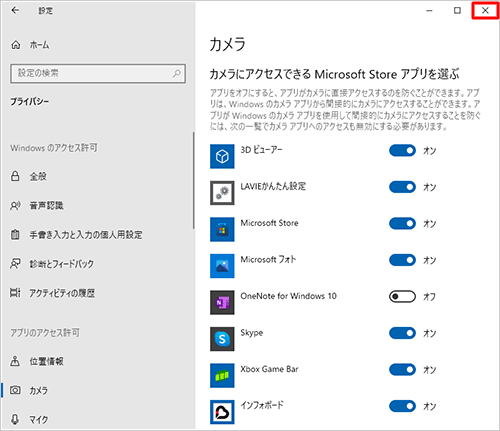This screenshot has height=431, width=500.
Task: Click the Microsoft Store app name text
Action: (269, 223)
